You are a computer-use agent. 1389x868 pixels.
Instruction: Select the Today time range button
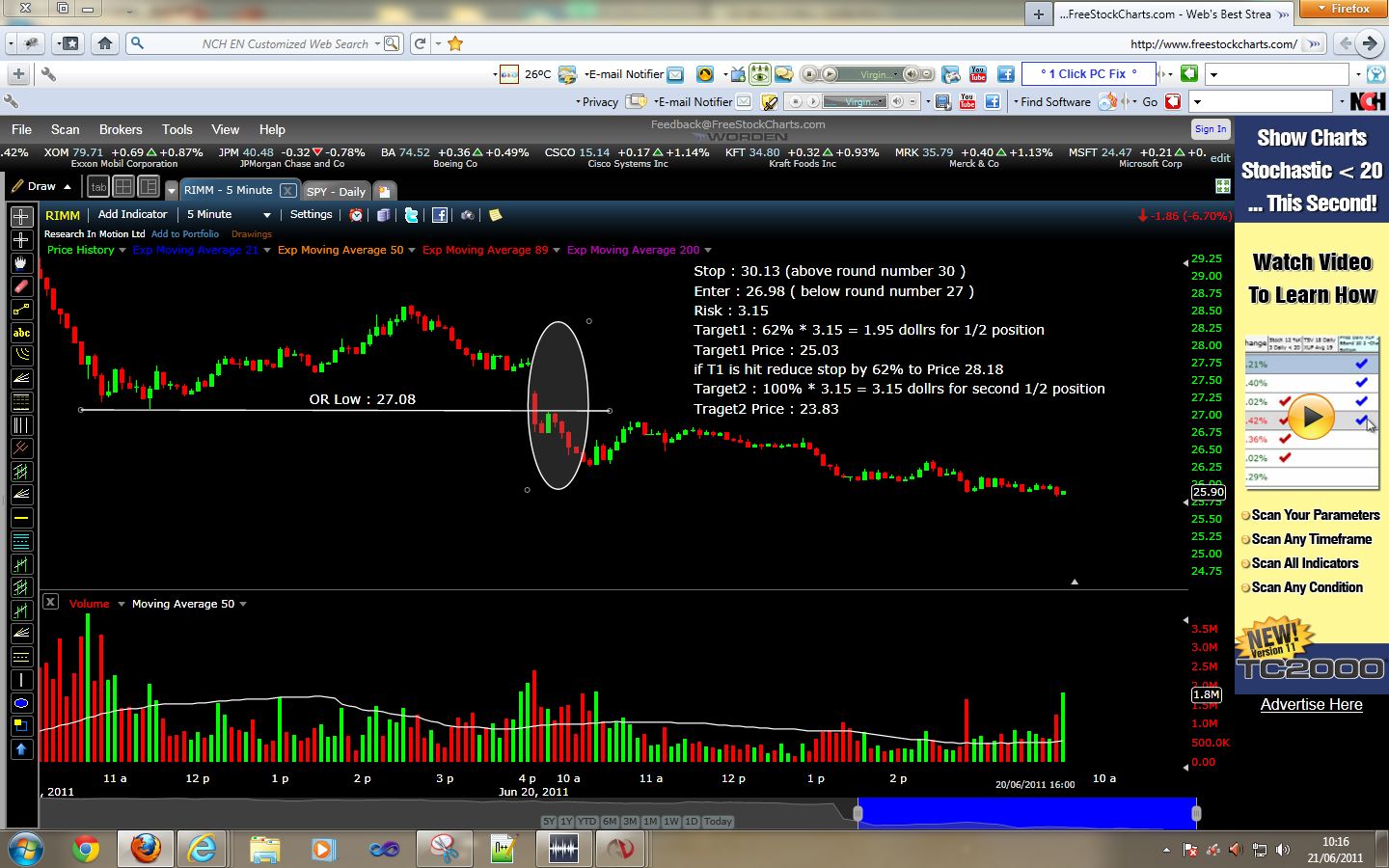pos(718,822)
